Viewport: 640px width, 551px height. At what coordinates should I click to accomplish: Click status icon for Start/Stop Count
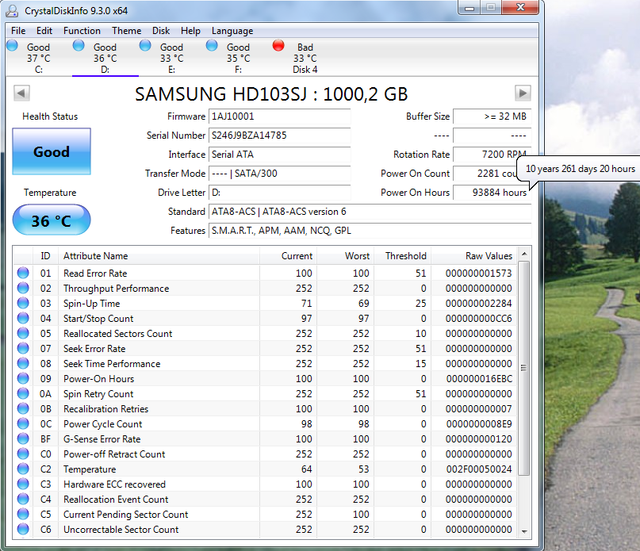(23, 318)
